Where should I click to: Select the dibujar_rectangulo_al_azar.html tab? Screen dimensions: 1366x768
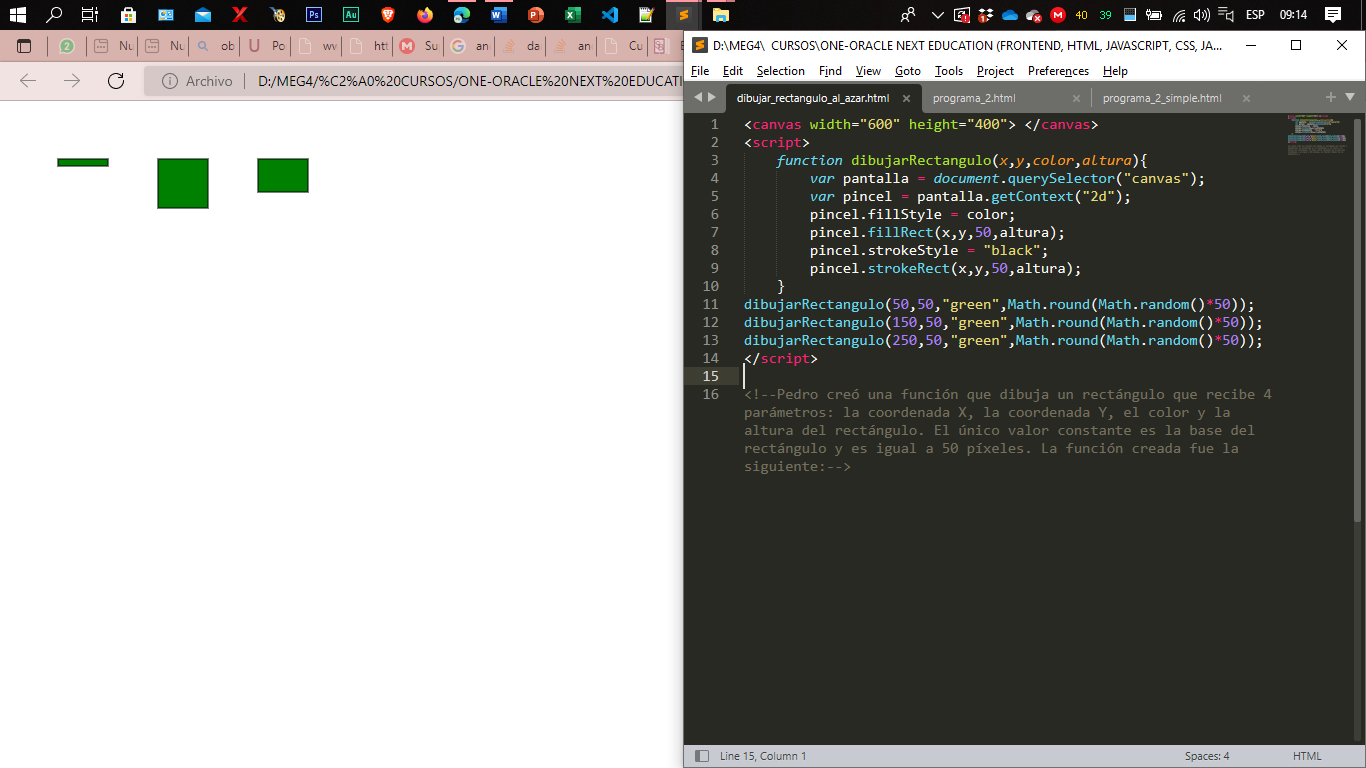[813, 98]
